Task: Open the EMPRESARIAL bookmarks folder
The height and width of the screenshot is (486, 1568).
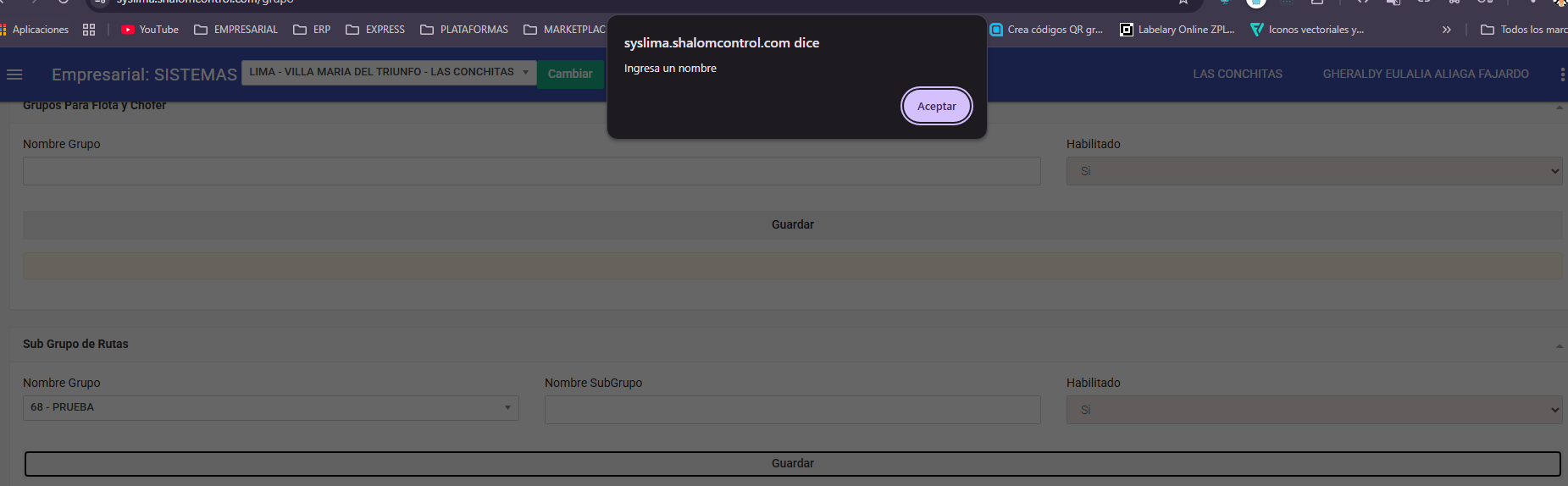Action: pyautogui.click(x=236, y=30)
